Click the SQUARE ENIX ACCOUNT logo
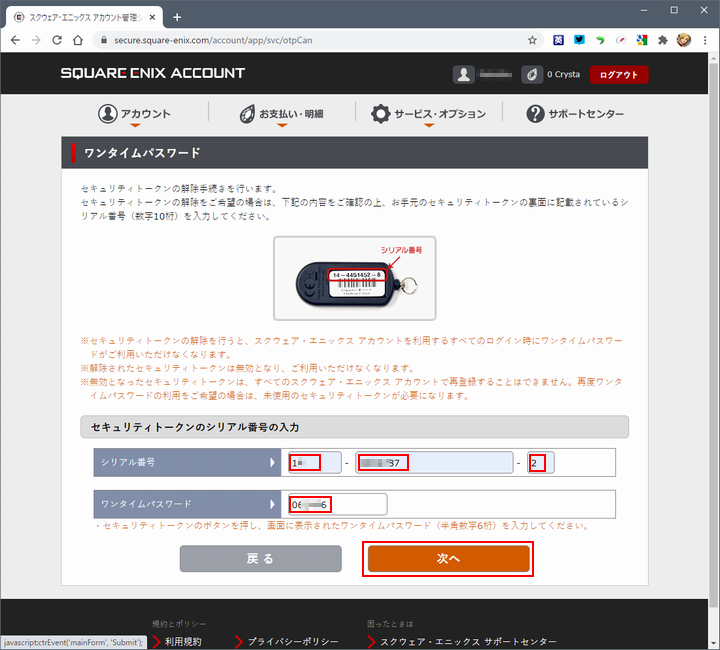 click(153, 73)
